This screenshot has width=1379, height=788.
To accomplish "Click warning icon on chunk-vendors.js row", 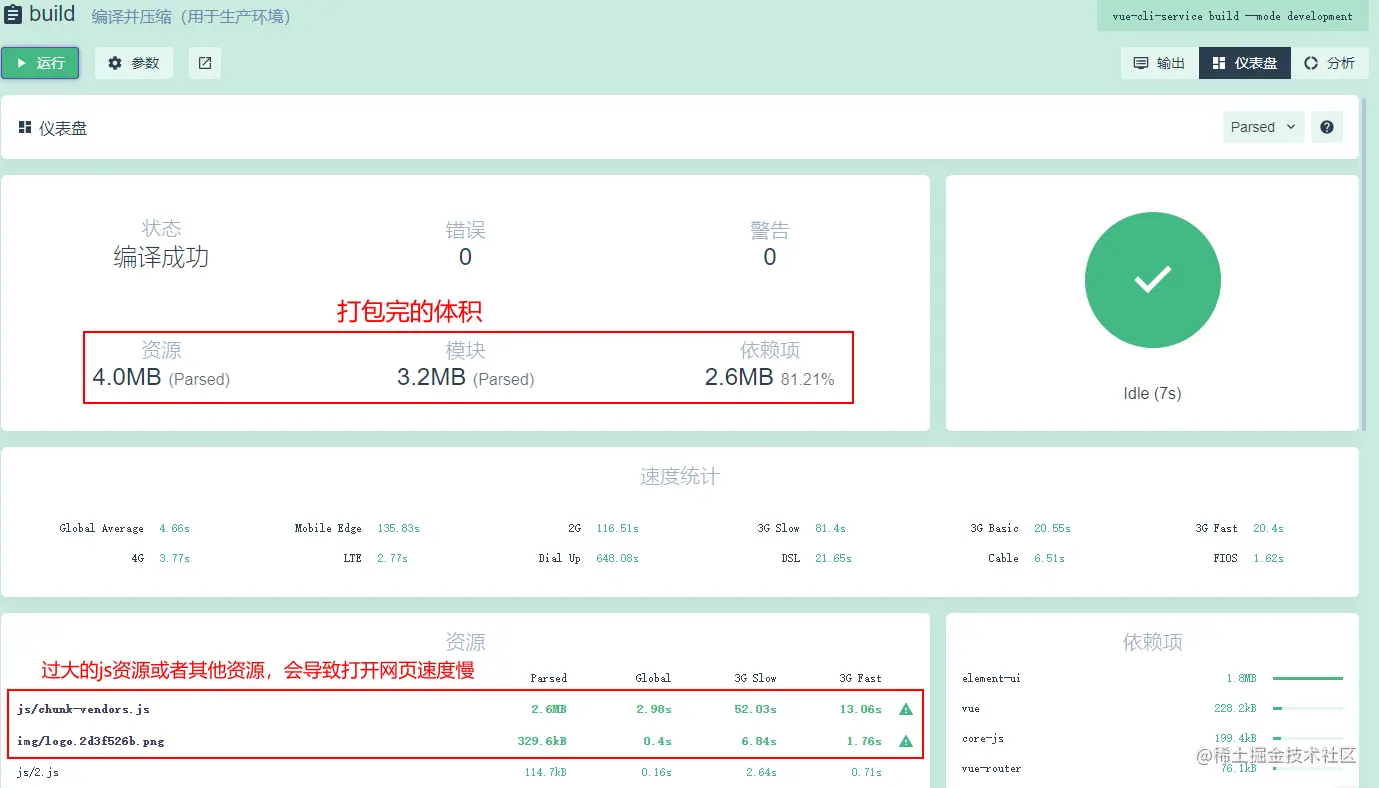I will pyautogui.click(x=906, y=709).
